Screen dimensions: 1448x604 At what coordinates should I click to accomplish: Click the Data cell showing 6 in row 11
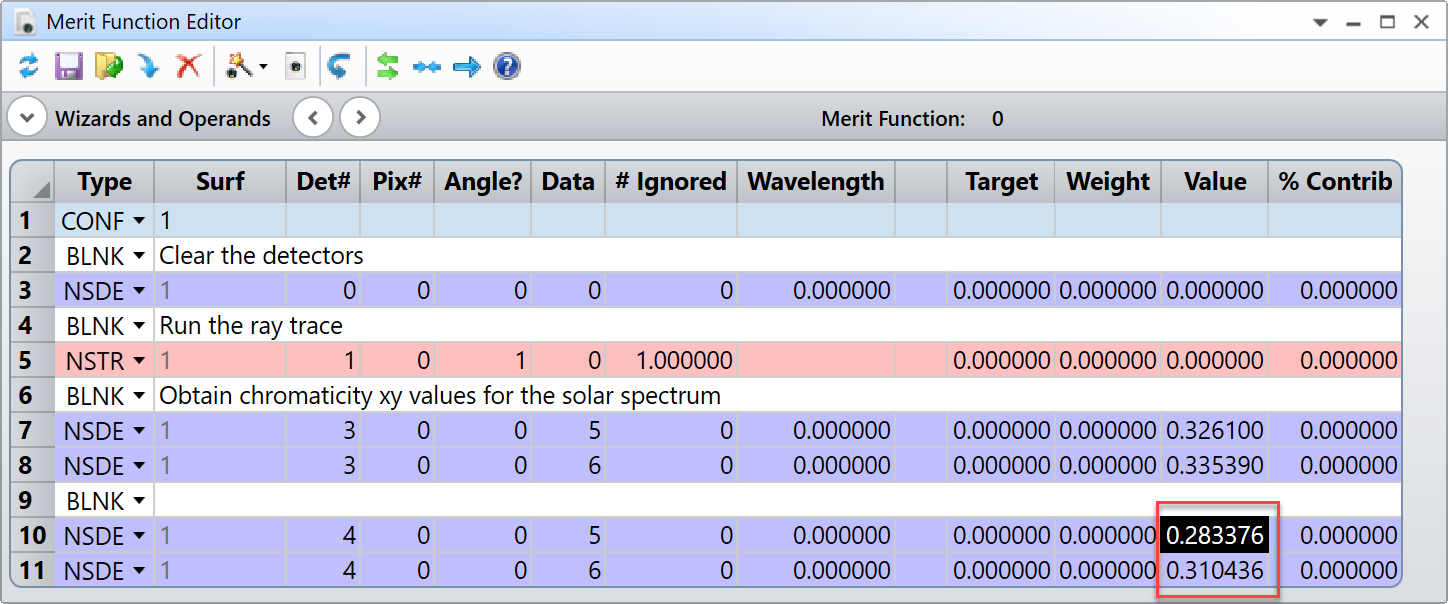[x=568, y=570]
